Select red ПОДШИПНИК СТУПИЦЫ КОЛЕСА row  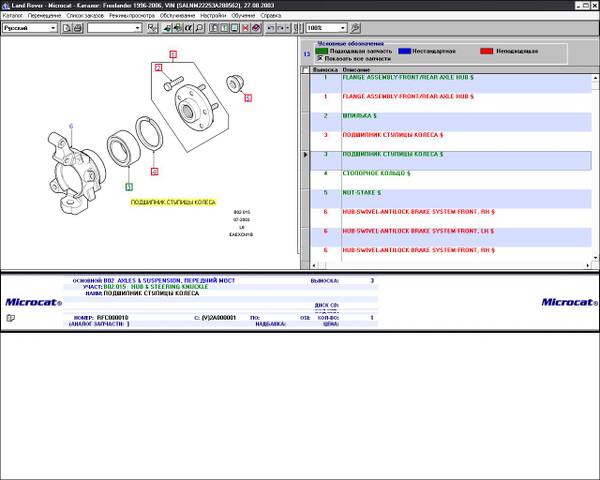pos(451,141)
